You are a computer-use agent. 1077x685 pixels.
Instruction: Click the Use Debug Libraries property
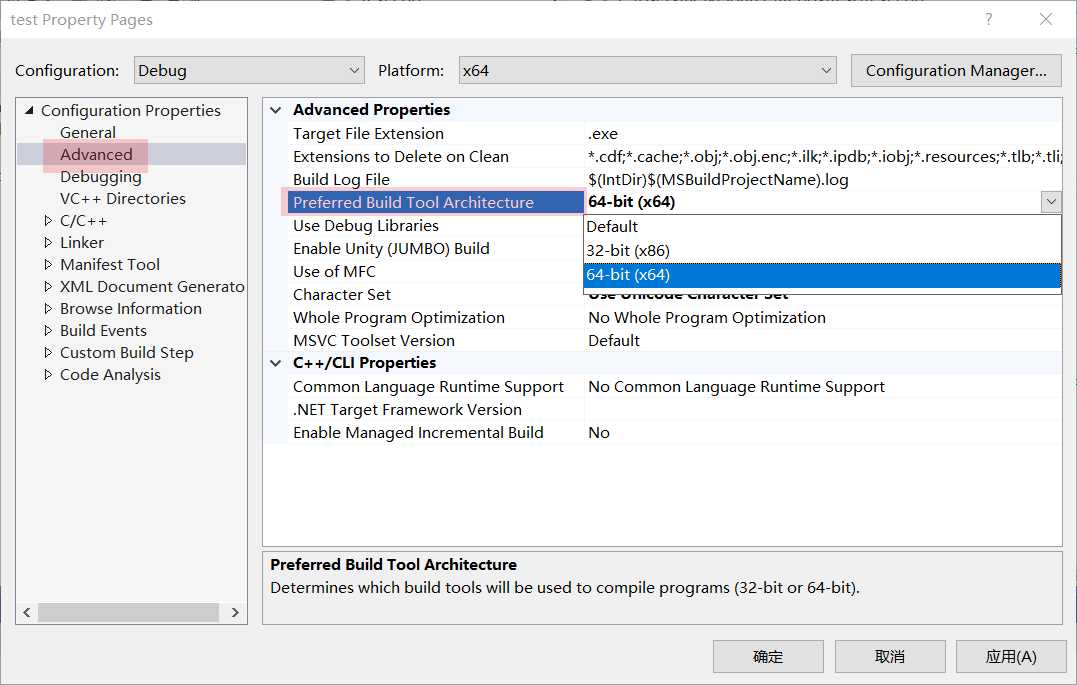(365, 225)
